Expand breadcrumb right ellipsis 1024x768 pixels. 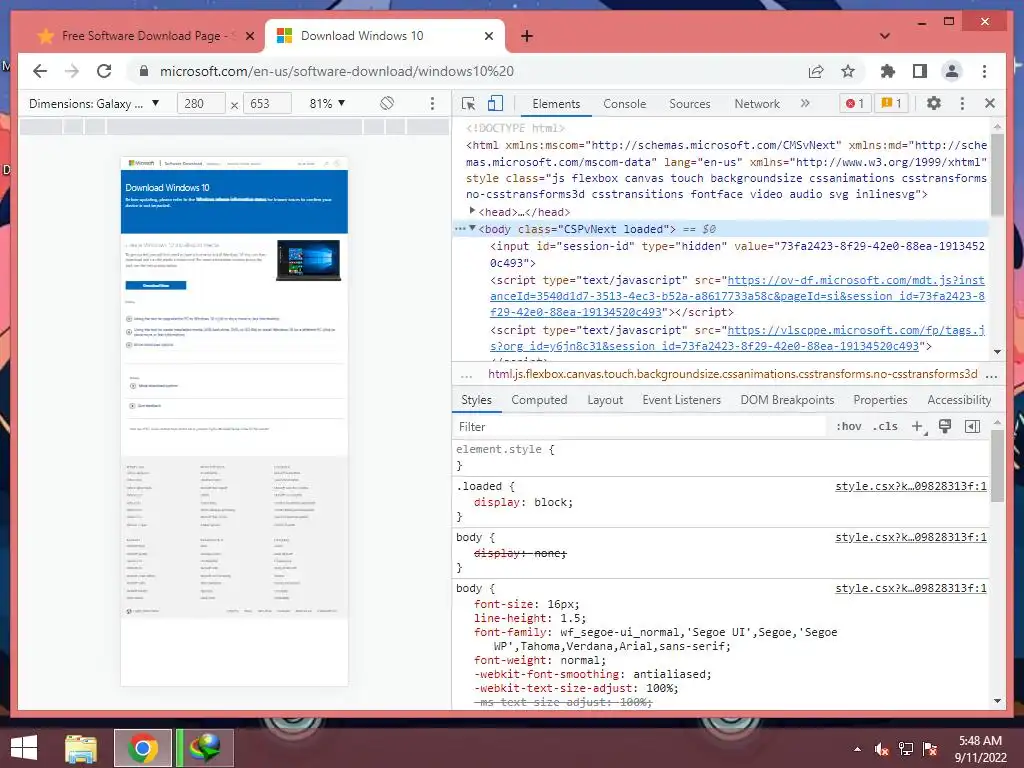991,375
